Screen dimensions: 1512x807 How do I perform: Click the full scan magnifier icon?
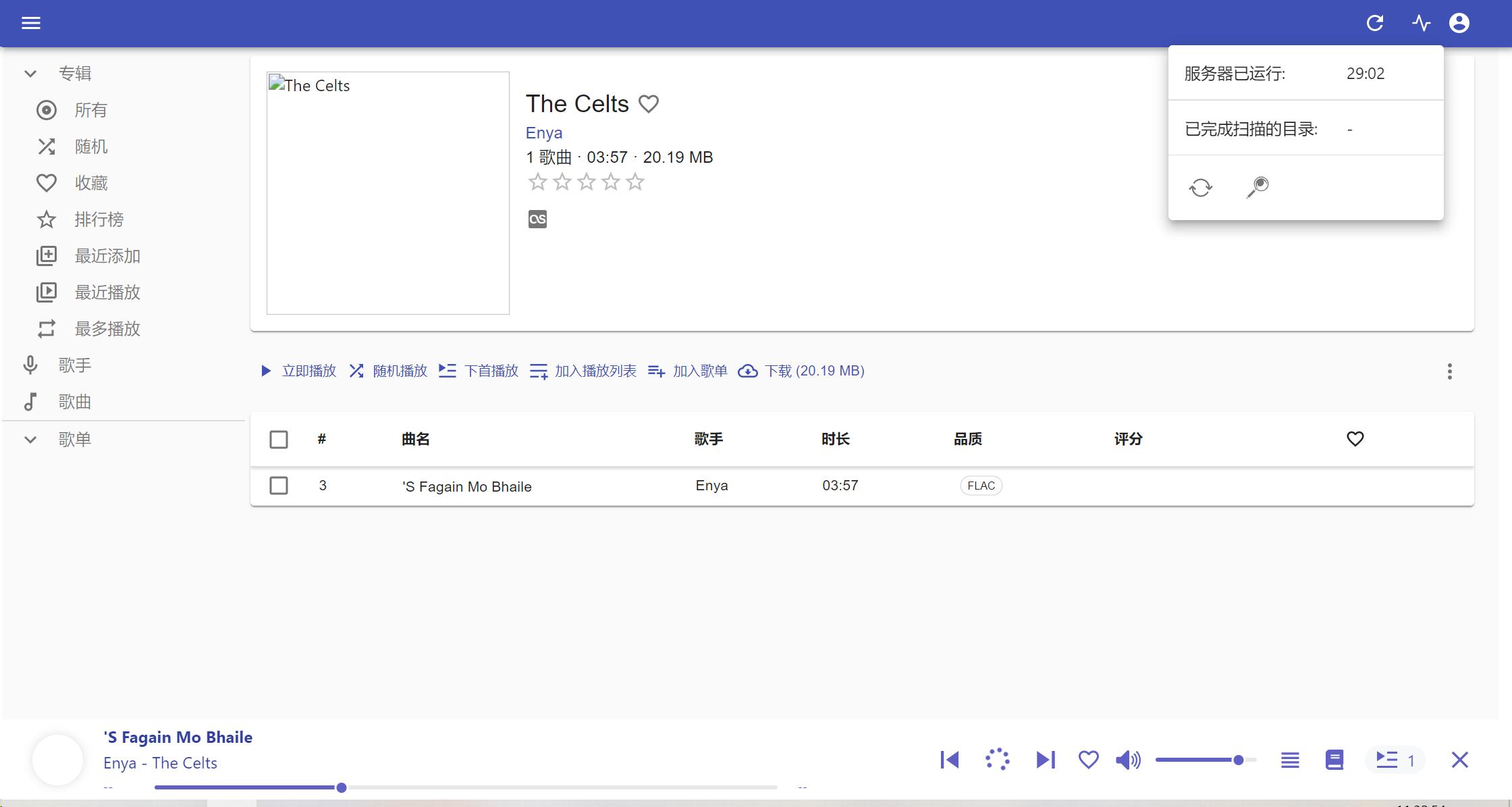[x=1257, y=187]
